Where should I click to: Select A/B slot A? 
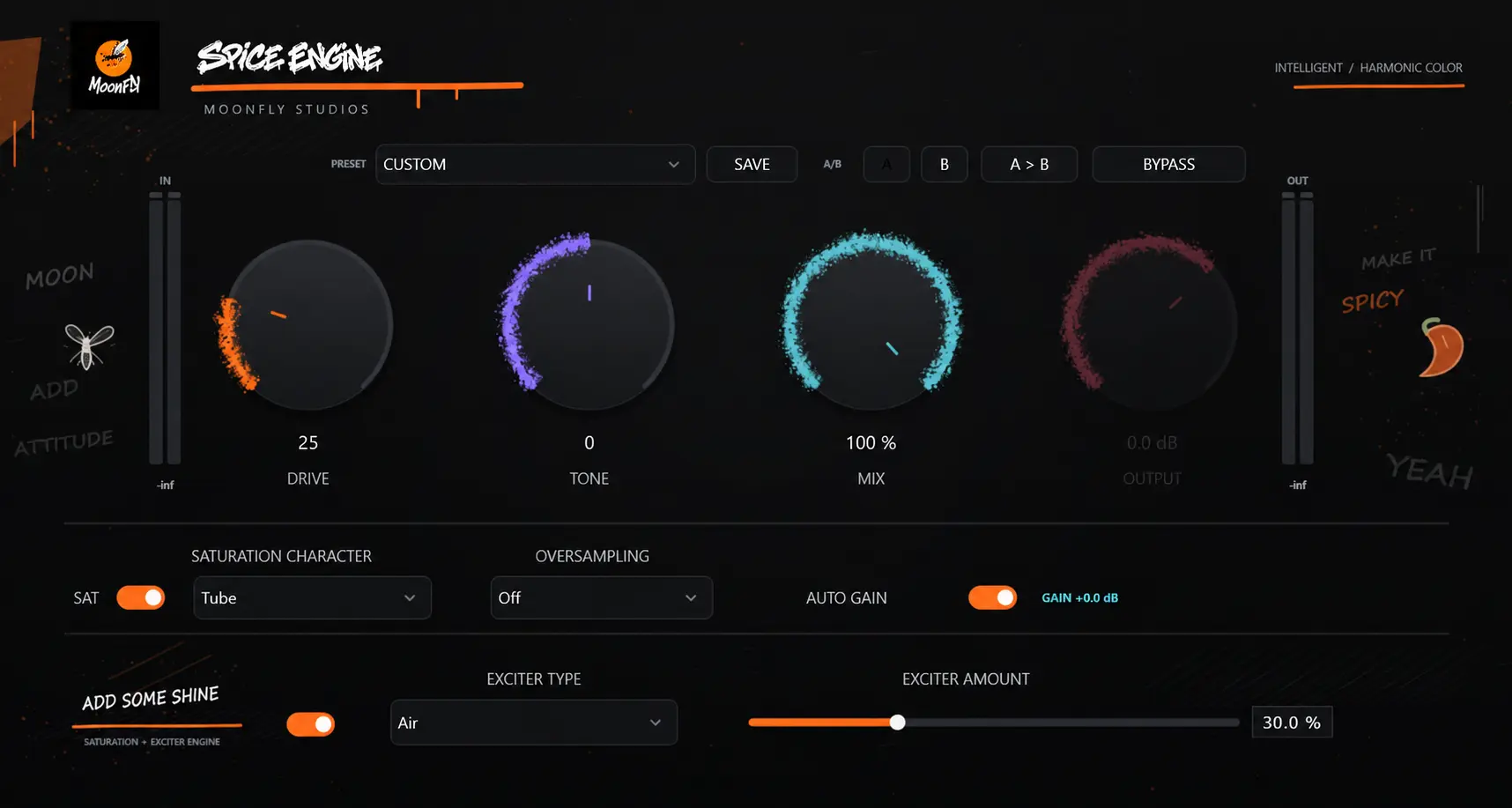pyautogui.click(x=886, y=165)
